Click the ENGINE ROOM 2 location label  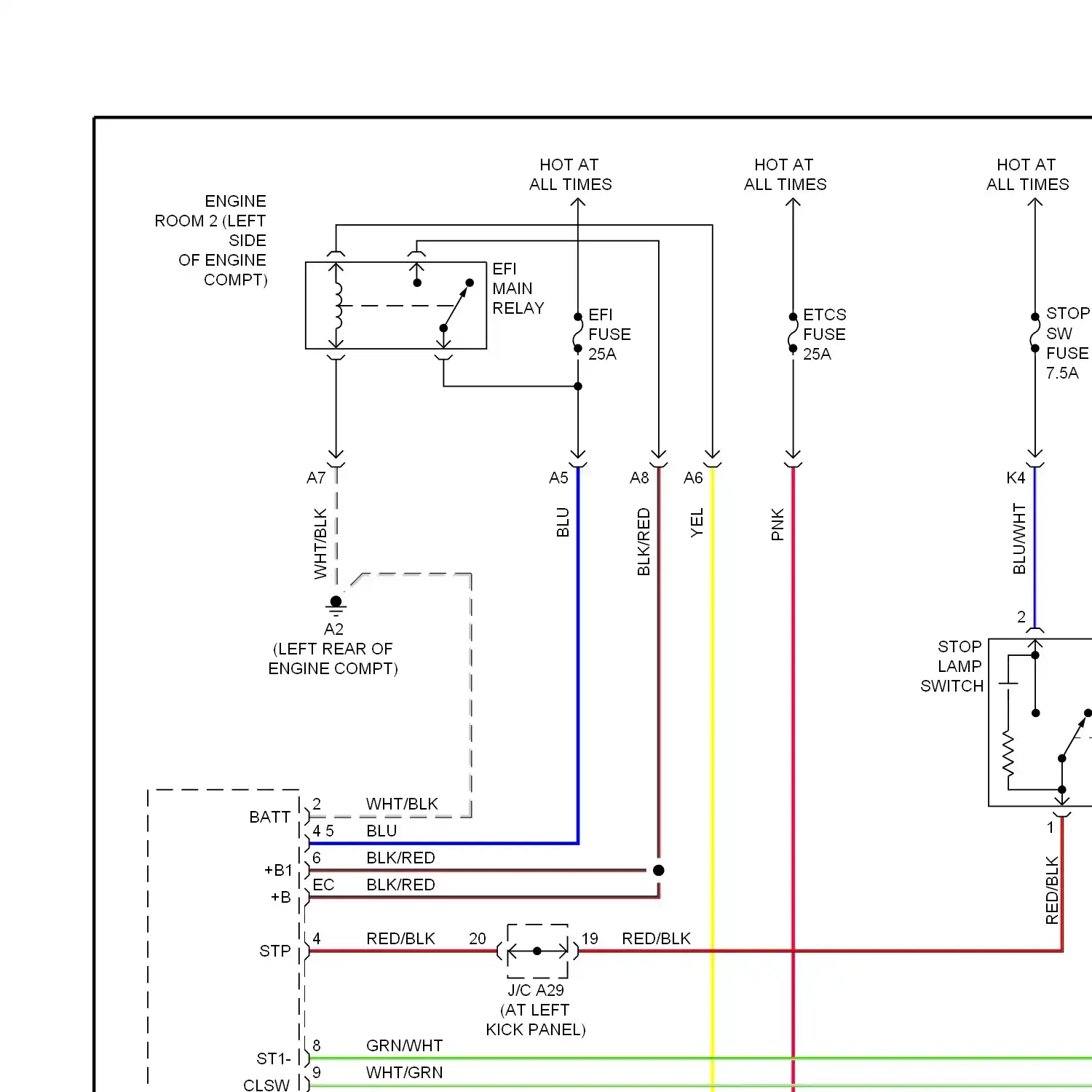210,240
